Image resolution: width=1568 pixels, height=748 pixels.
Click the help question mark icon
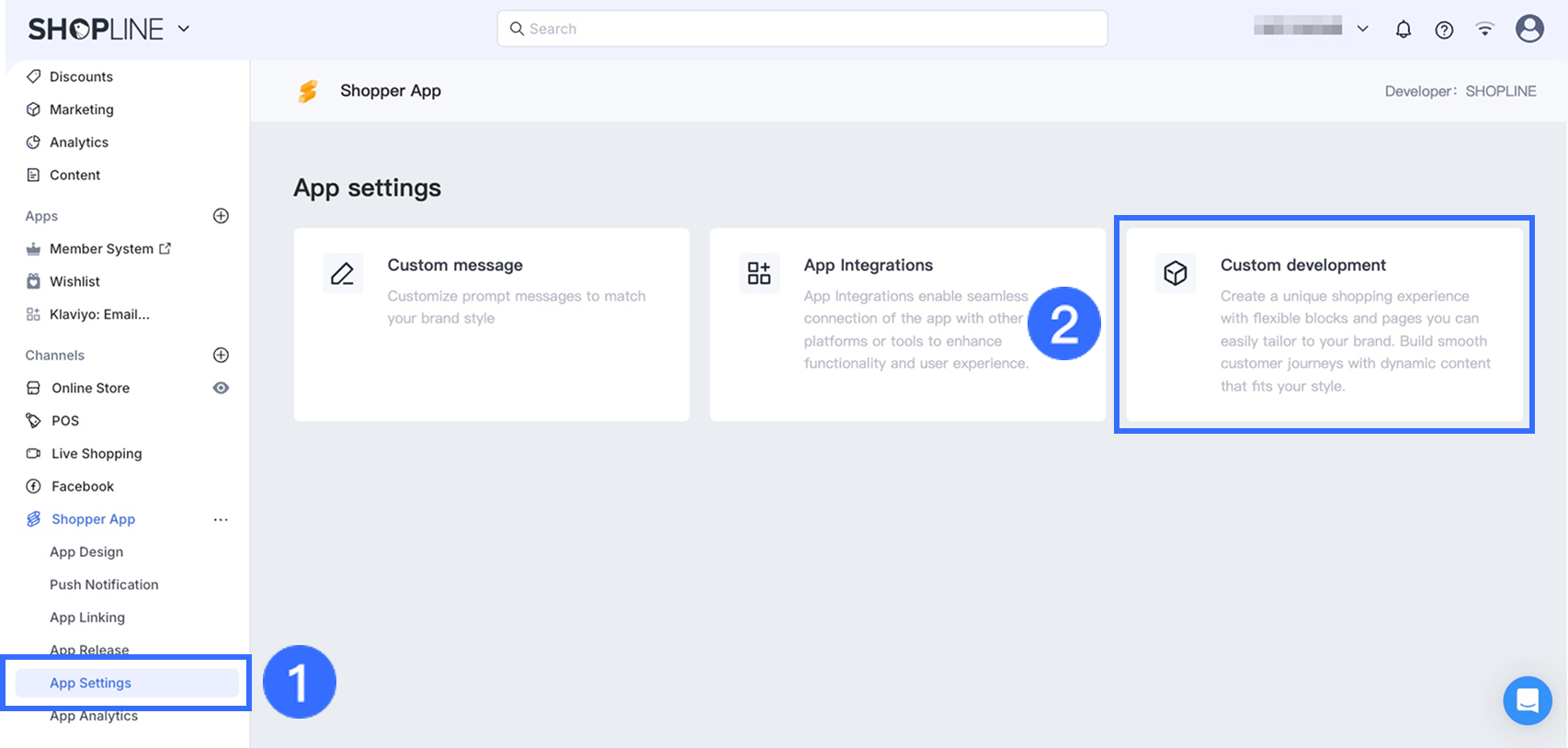1444,29
